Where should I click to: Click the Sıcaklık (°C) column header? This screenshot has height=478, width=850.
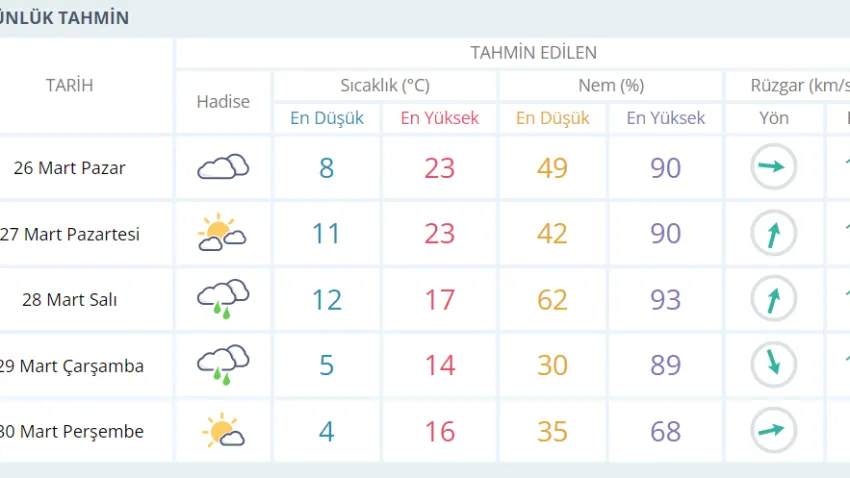point(384,86)
